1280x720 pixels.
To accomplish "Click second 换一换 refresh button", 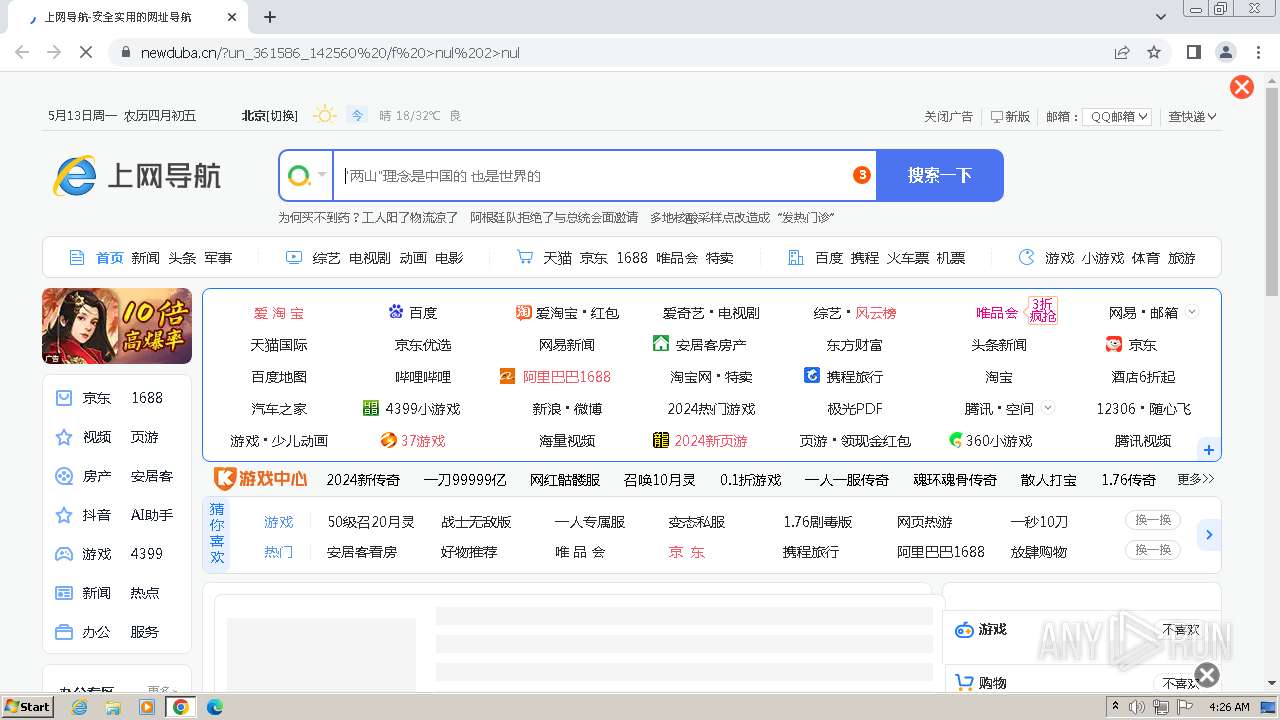I will click(x=1152, y=550).
